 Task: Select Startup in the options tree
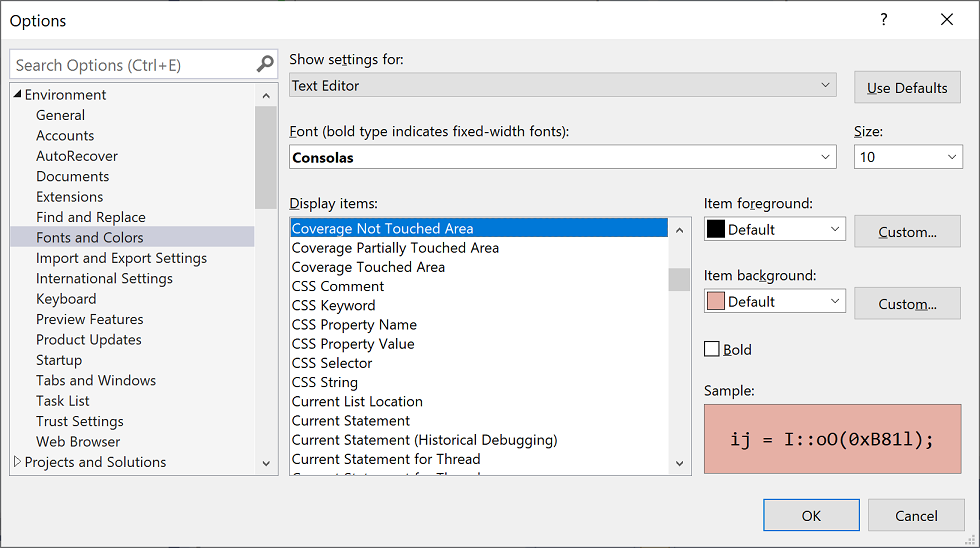coord(59,360)
